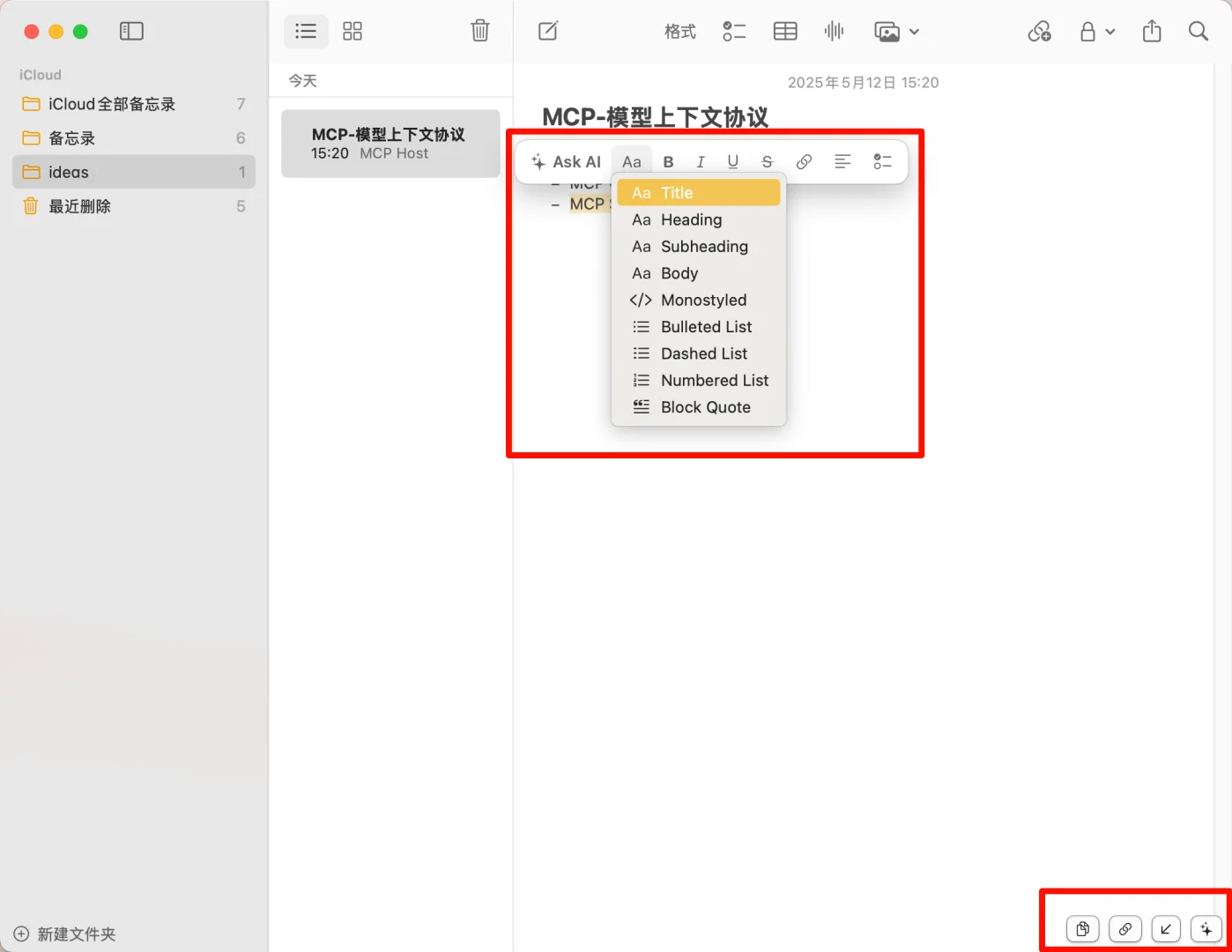This screenshot has width=1232, height=952.
Task: Switch to list view of notes
Action: tap(306, 32)
